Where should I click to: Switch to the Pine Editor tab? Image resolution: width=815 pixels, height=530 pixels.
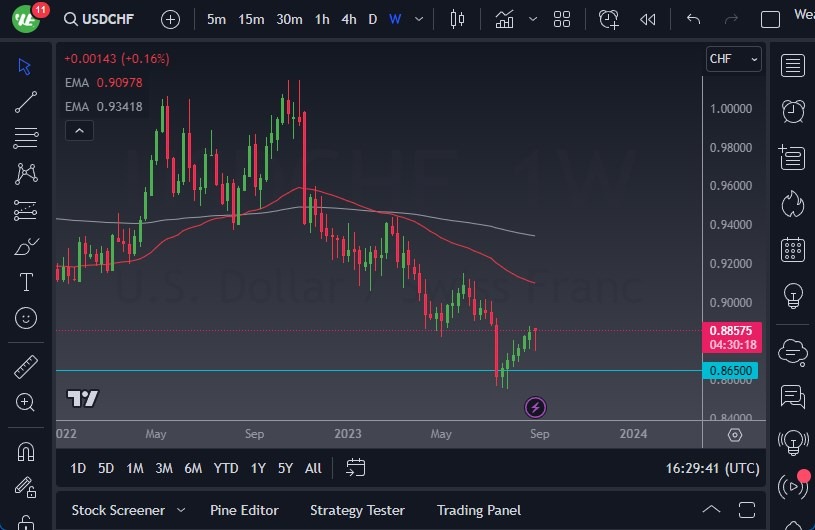246,510
